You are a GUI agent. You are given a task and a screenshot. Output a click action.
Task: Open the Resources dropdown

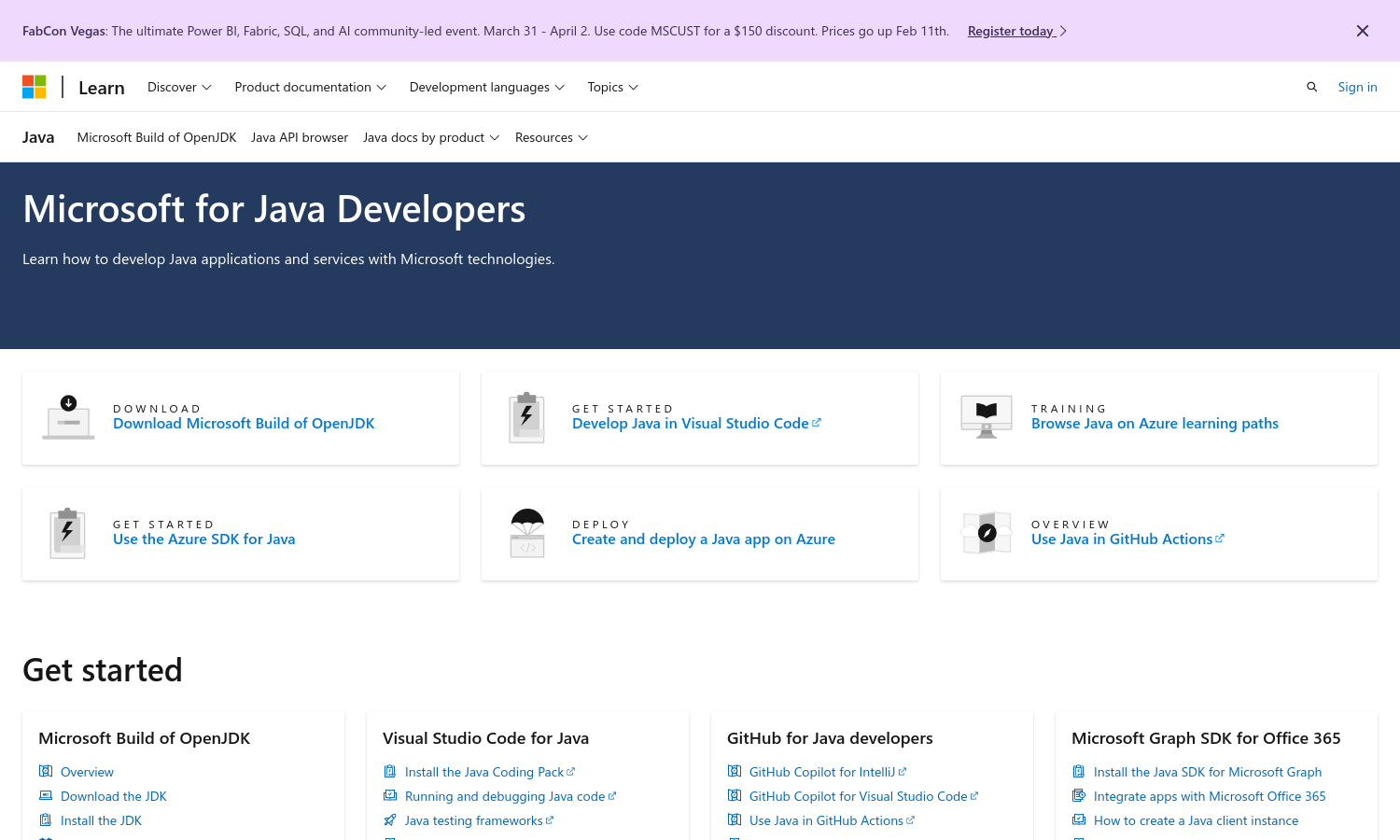click(551, 137)
